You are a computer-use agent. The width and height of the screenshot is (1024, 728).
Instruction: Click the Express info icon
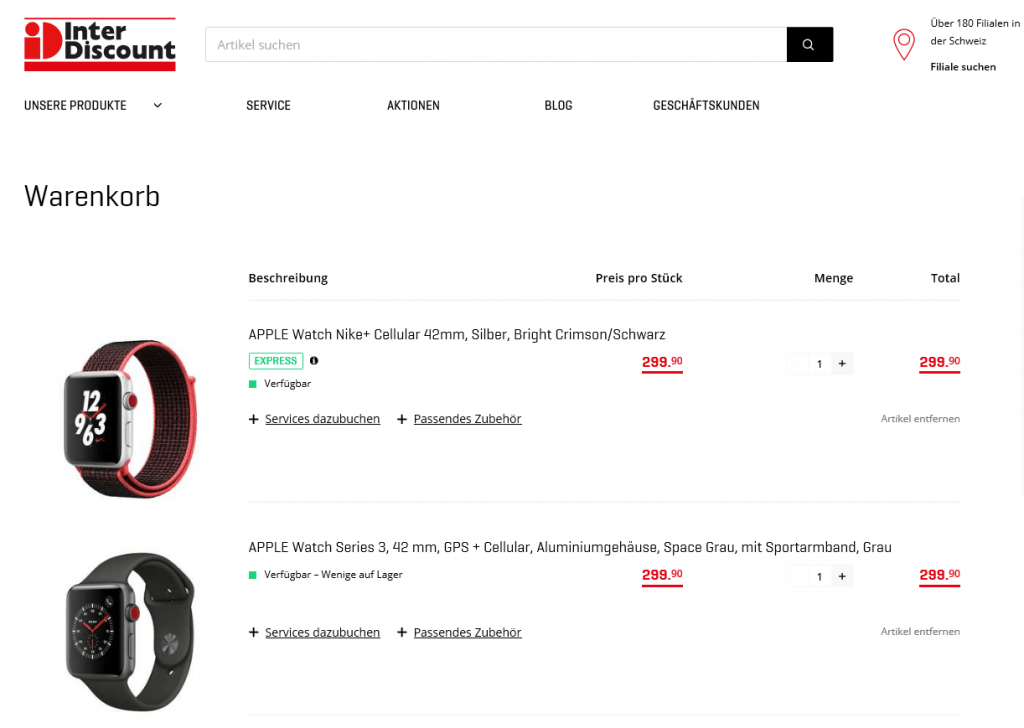[x=314, y=361]
